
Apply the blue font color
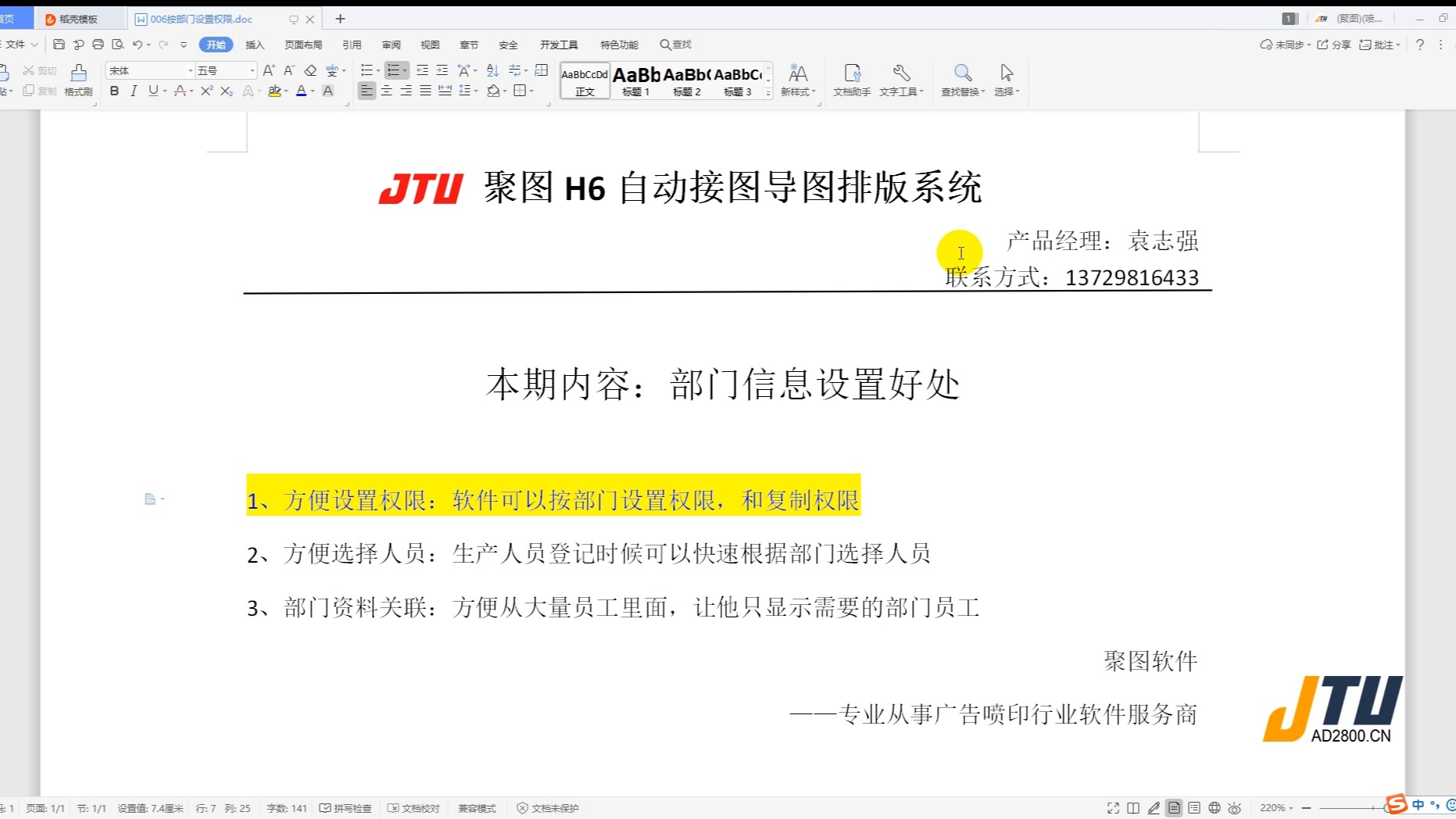(301, 91)
